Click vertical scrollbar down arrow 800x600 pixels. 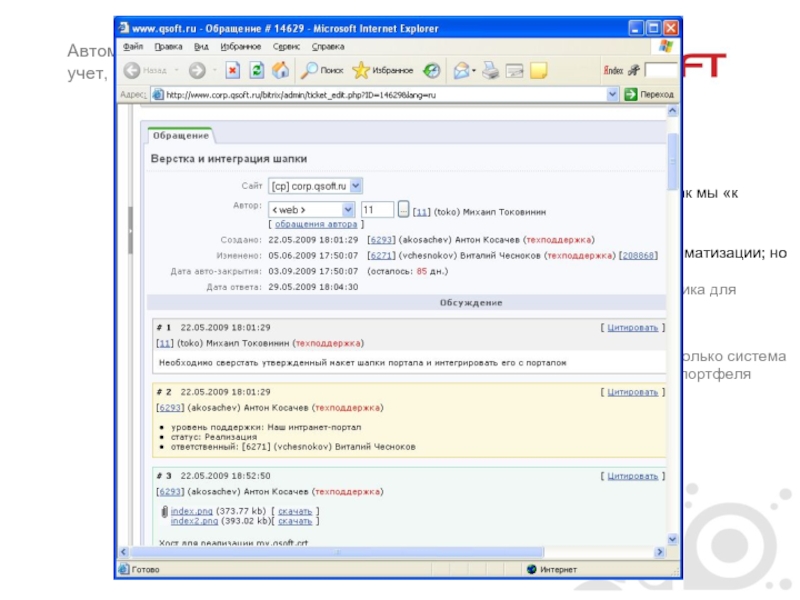click(672, 539)
